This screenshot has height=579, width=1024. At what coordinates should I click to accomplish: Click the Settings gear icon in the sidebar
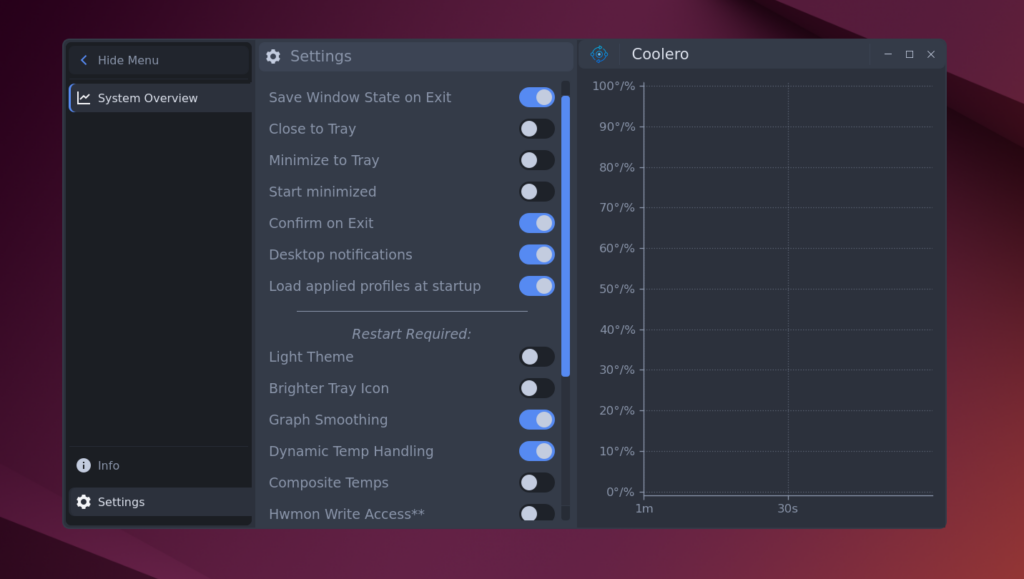[83, 502]
